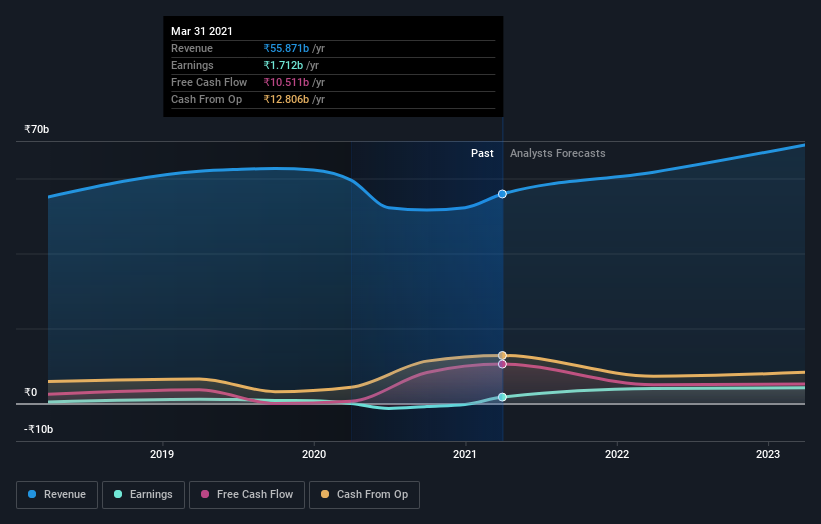This screenshot has height=524, width=821.
Task: Toggle the Free Cash Flow legend series
Action: click(247, 495)
